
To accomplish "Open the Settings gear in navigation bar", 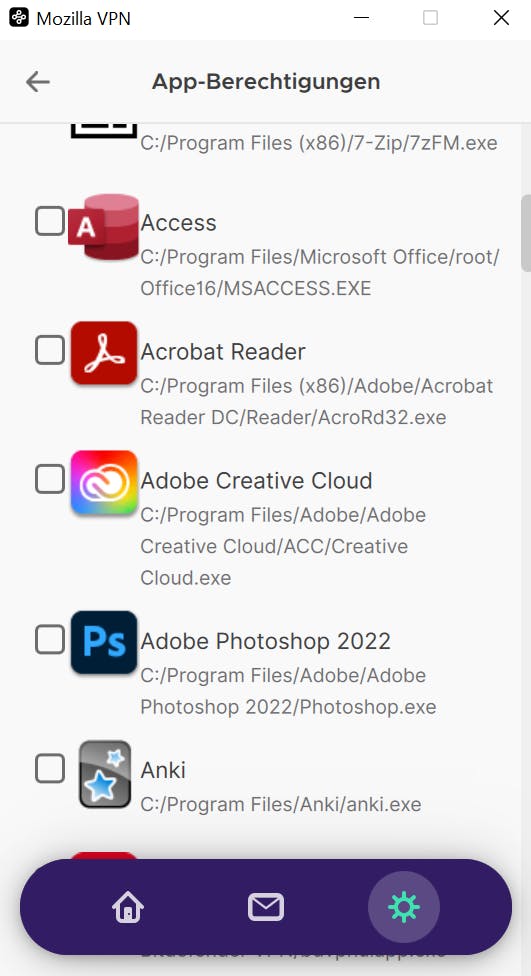I will click(403, 907).
